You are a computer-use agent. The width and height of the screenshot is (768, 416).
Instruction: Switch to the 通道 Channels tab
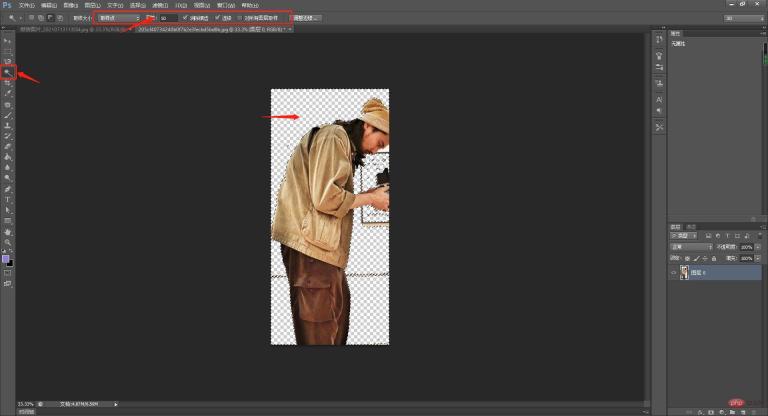pos(691,227)
